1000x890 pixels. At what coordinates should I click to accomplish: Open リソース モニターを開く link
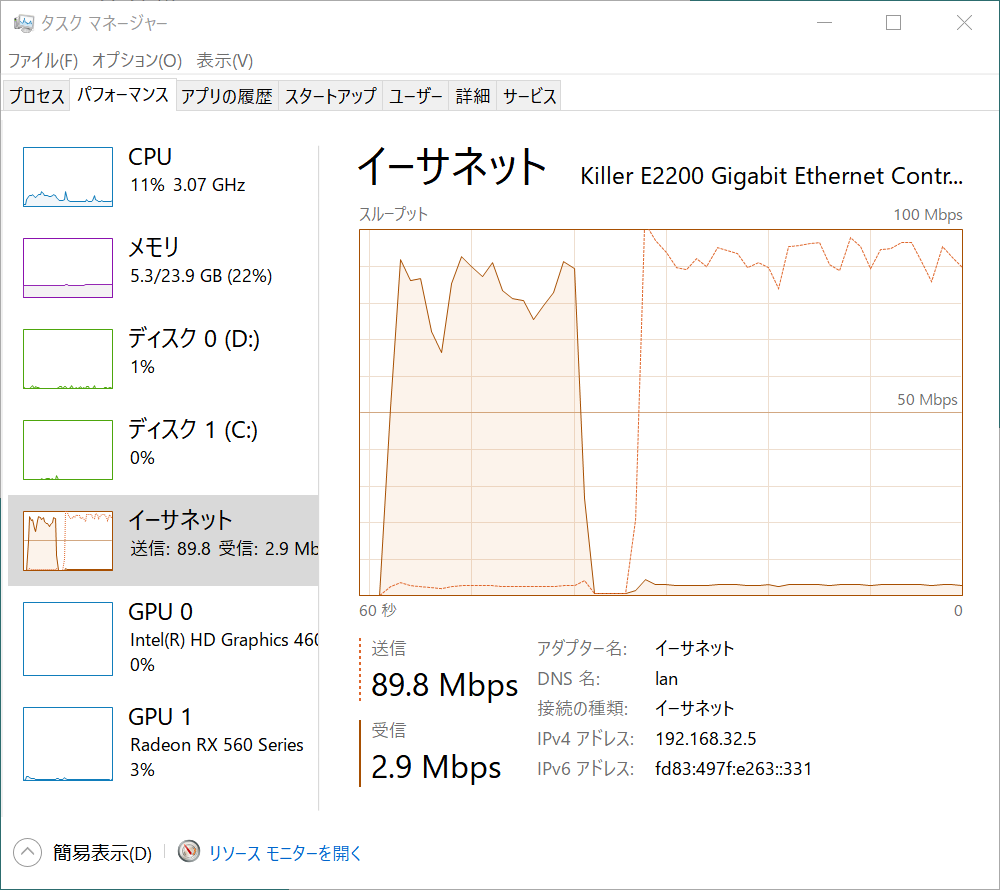coord(284,852)
